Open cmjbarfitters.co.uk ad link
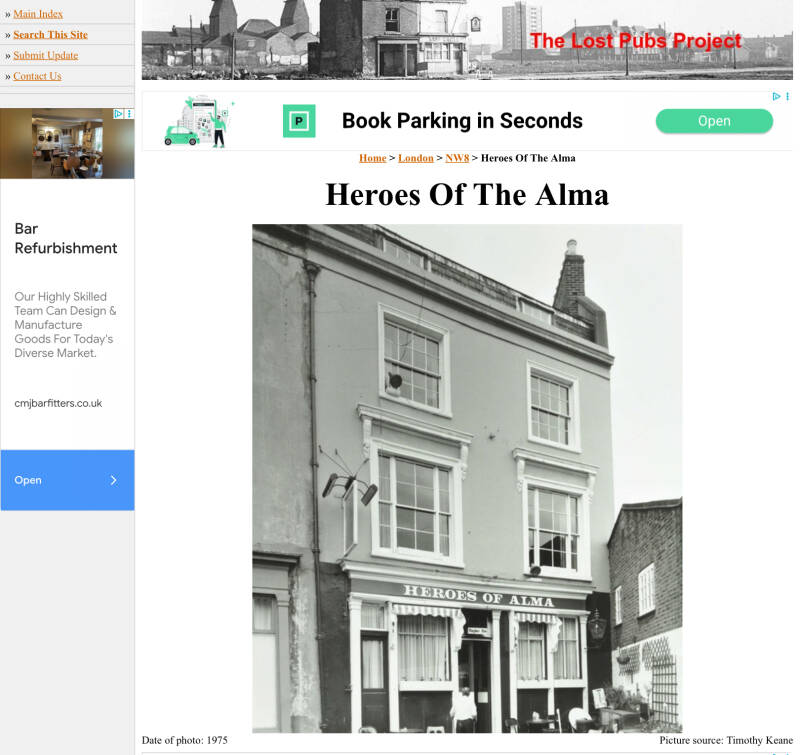Screen dimensions: 800x755 (58, 403)
